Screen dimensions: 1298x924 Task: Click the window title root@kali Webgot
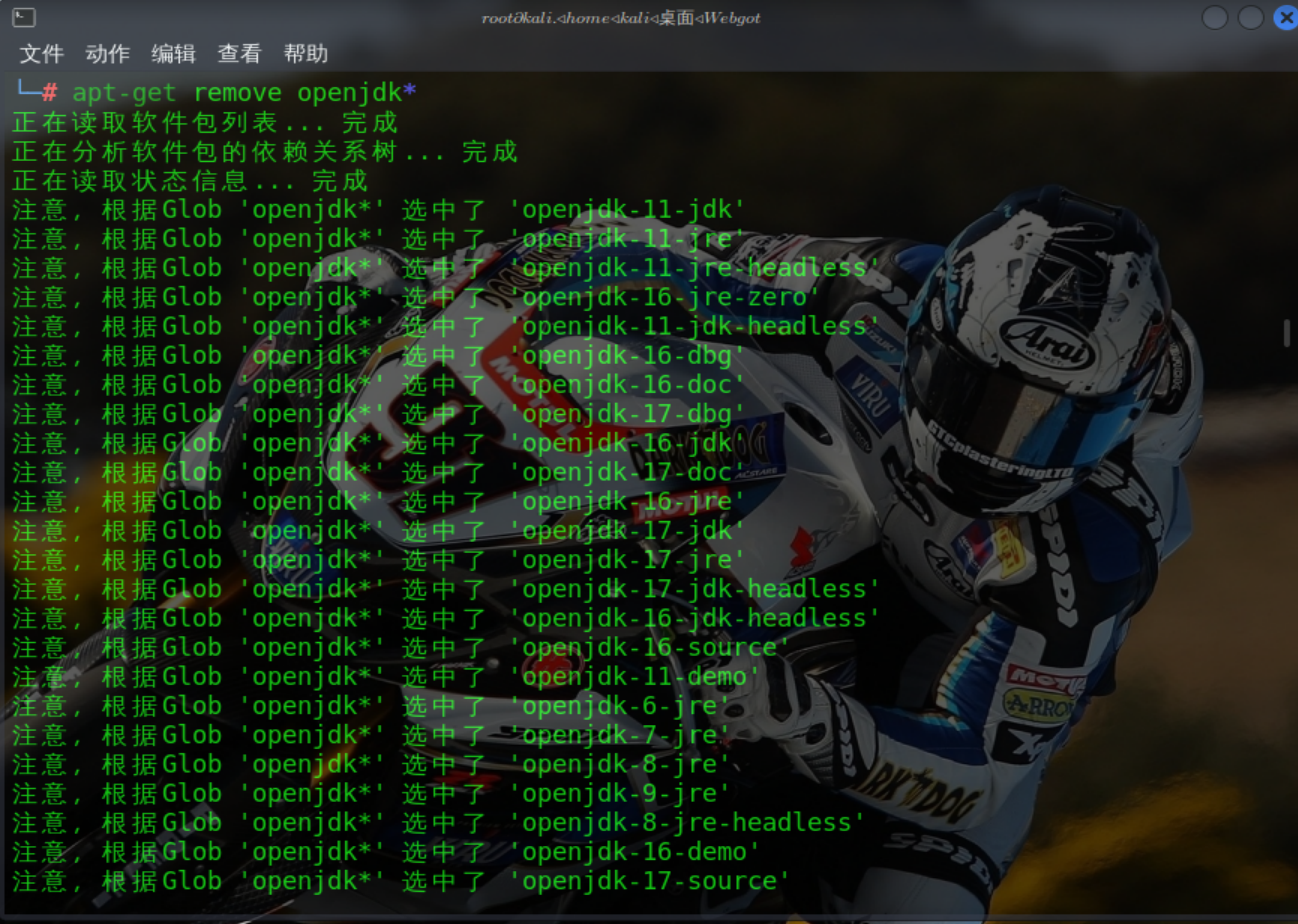point(621,18)
